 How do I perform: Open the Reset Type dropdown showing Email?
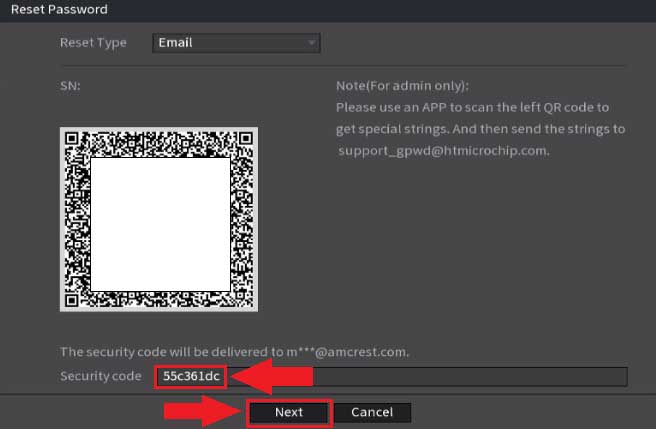coord(235,43)
